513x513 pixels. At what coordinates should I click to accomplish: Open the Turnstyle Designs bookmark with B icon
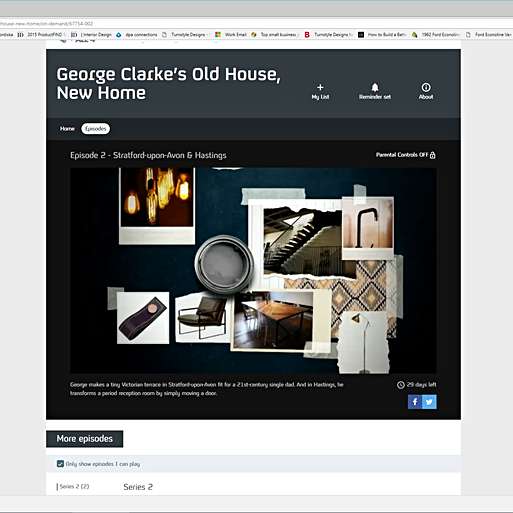(329, 35)
